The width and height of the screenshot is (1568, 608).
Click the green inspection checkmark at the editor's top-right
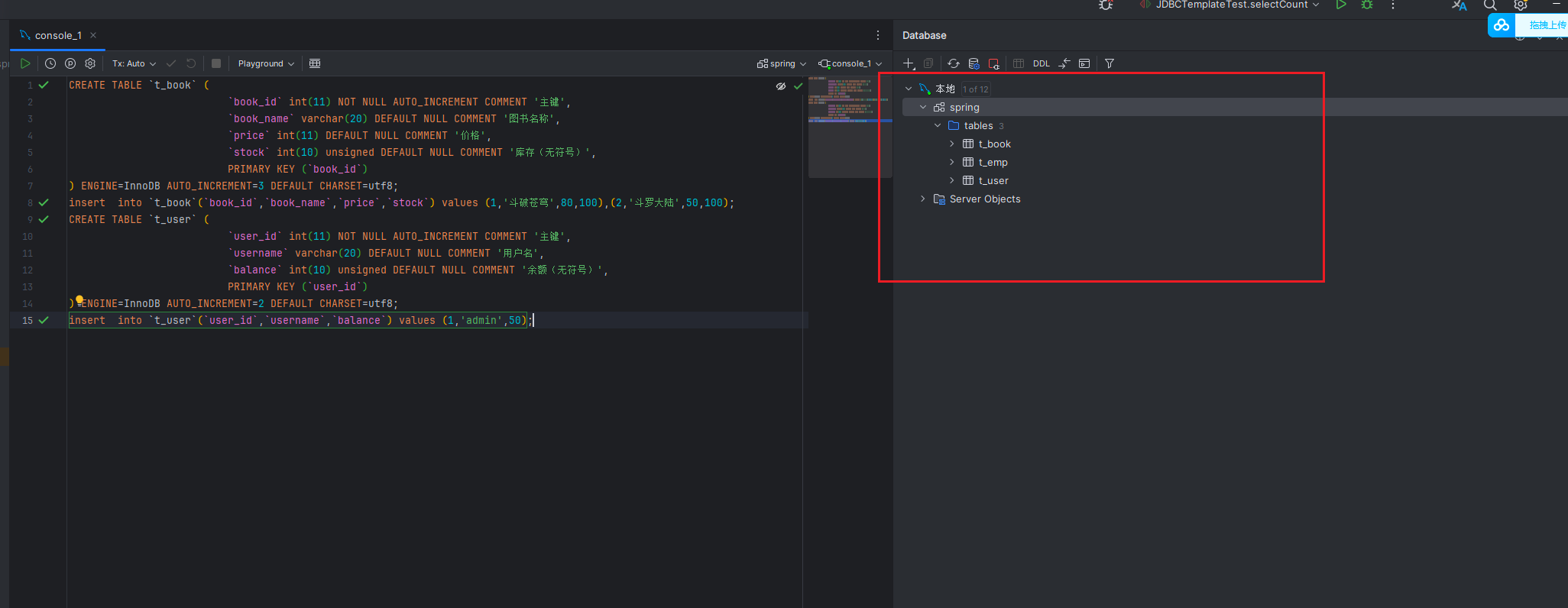(x=799, y=86)
